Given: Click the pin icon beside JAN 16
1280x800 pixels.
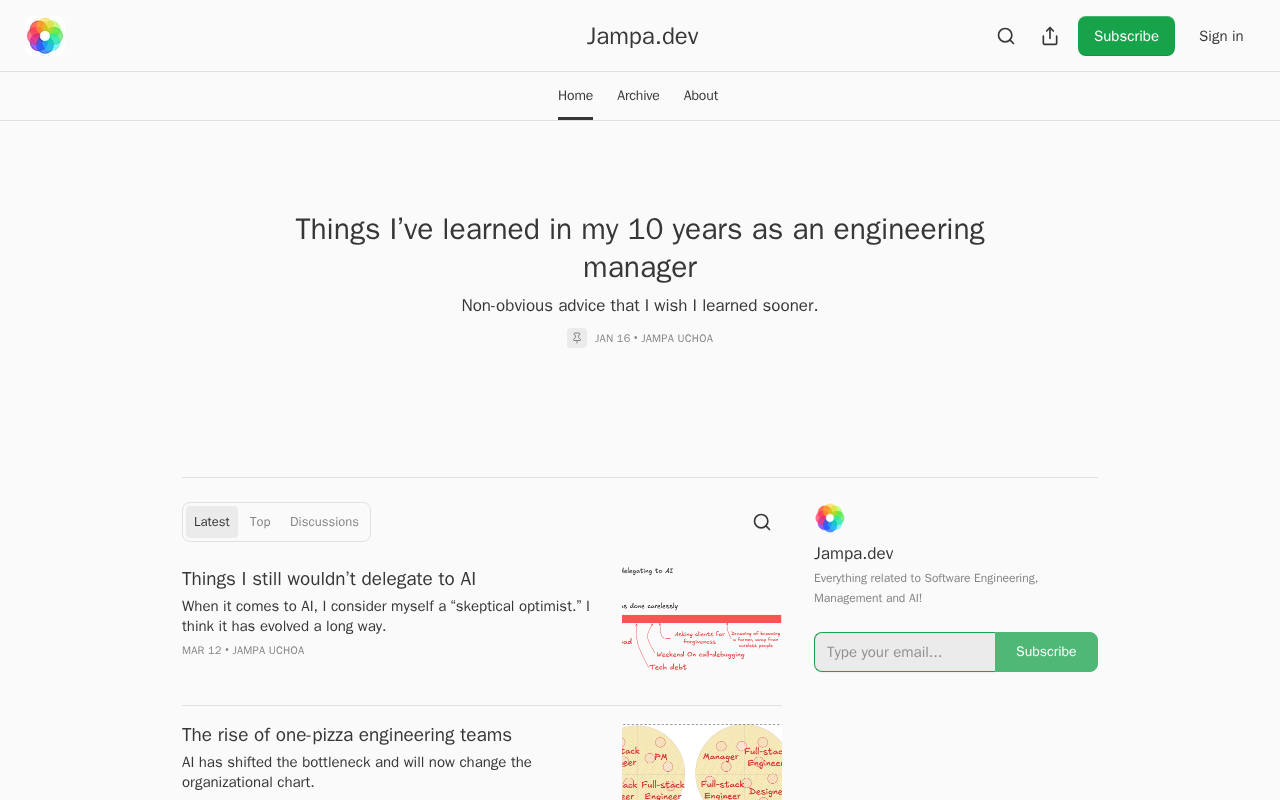Looking at the screenshot, I should (577, 338).
